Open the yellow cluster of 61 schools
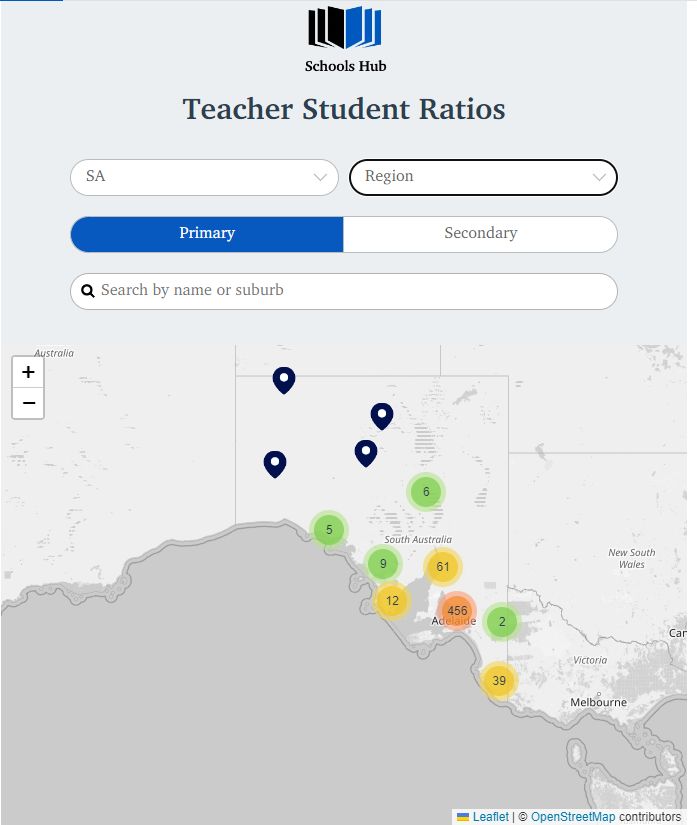 click(x=442, y=567)
